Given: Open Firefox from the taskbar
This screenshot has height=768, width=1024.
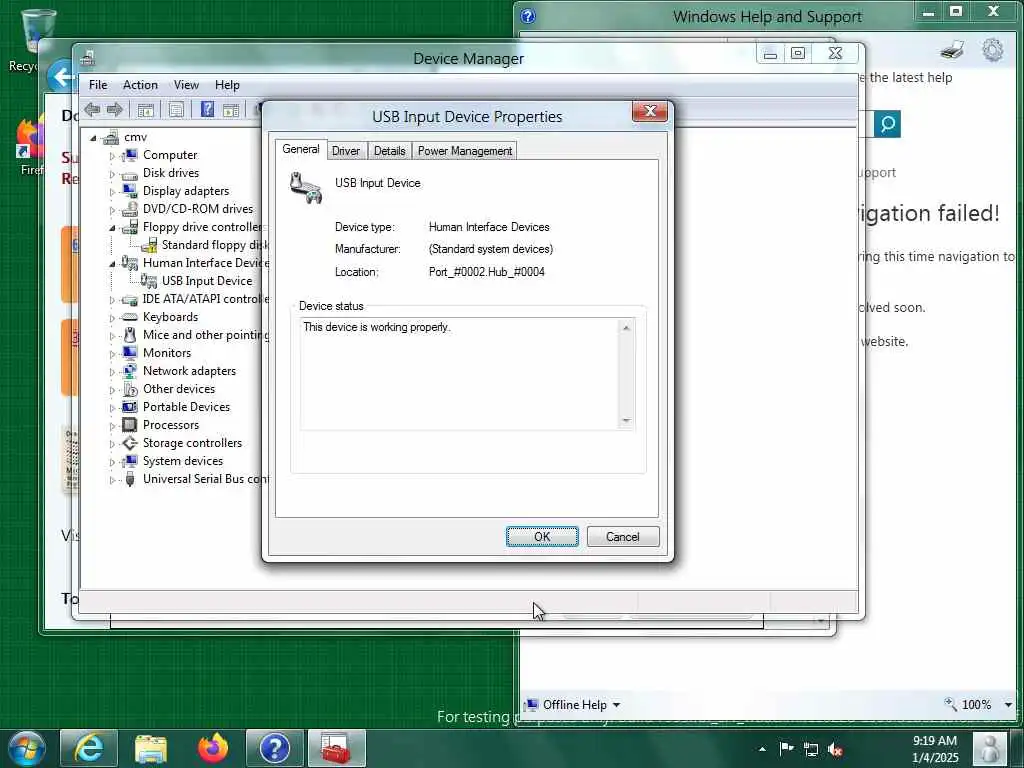Looking at the screenshot, I should tap(213, 748).
